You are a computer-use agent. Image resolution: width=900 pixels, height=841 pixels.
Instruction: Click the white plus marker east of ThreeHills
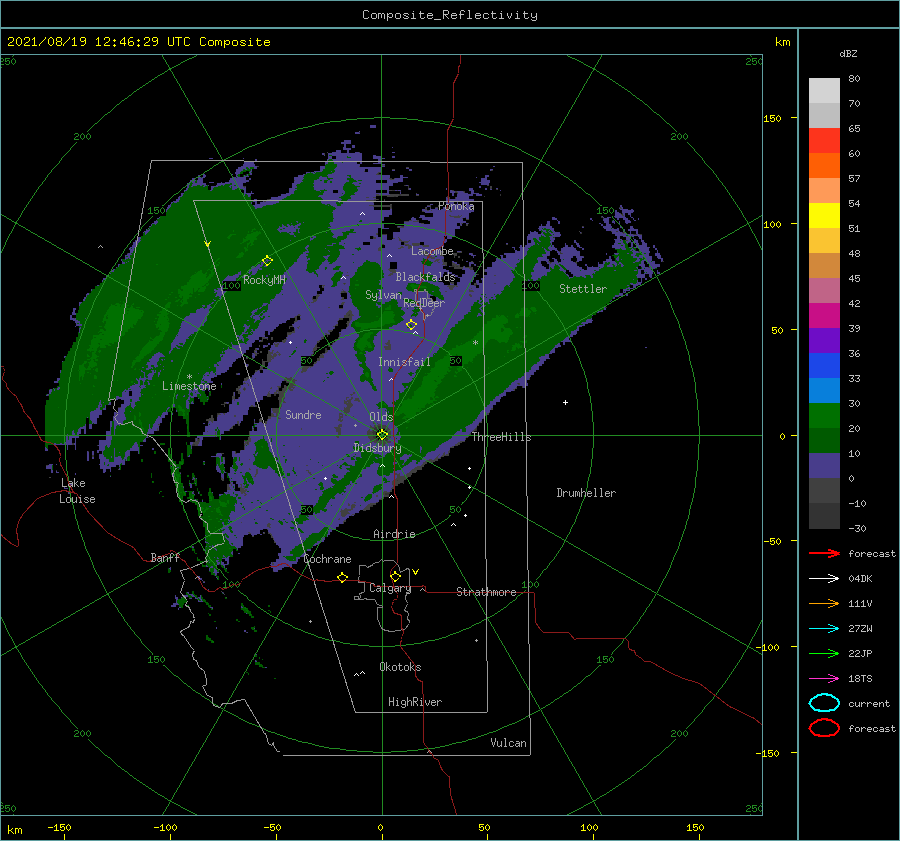point(565,402)
